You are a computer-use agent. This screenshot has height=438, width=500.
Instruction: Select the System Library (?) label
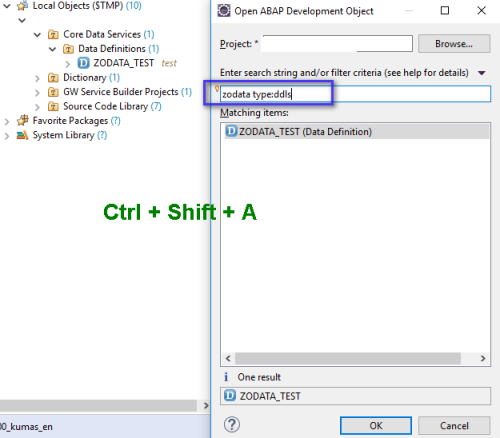tap(70, 135)
